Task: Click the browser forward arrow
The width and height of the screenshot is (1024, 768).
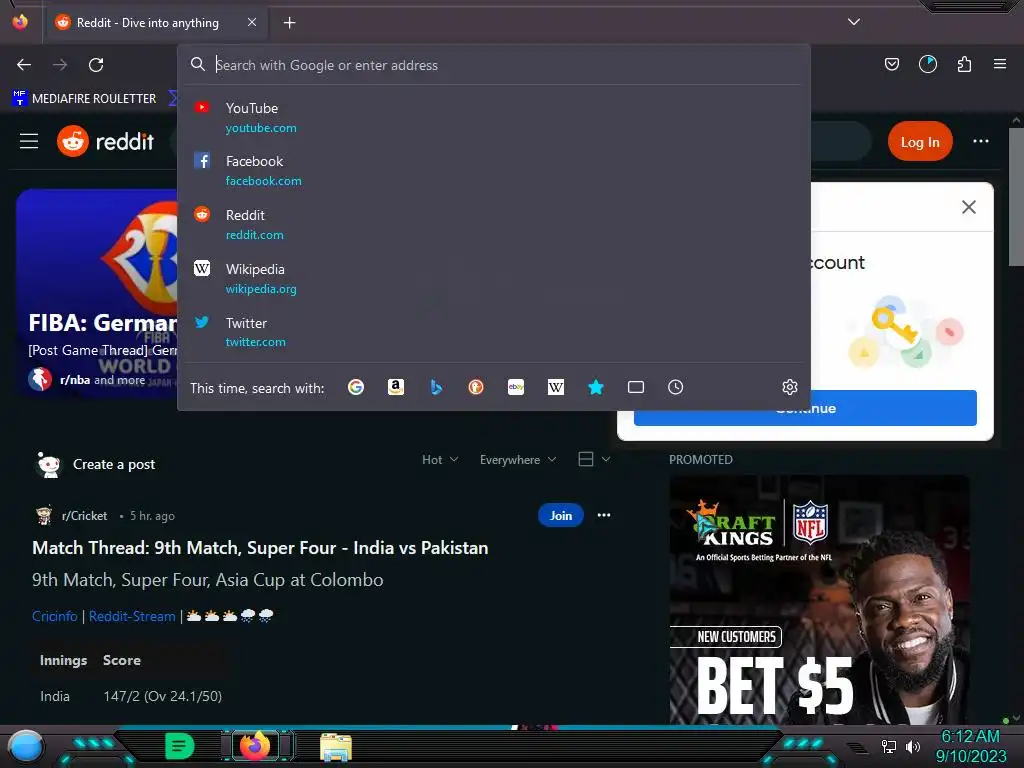Action: coord(60,65)
